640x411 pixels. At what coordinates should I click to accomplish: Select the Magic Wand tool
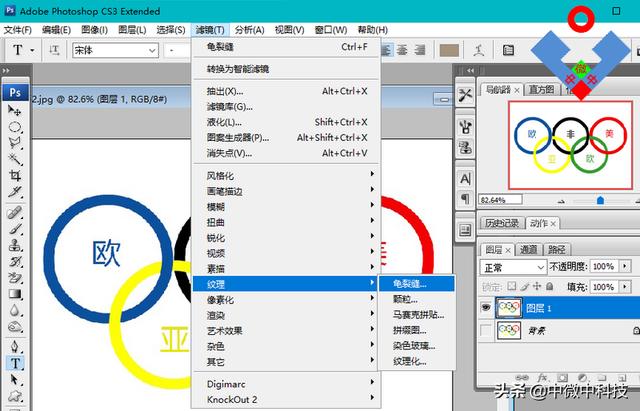[15, 159]
